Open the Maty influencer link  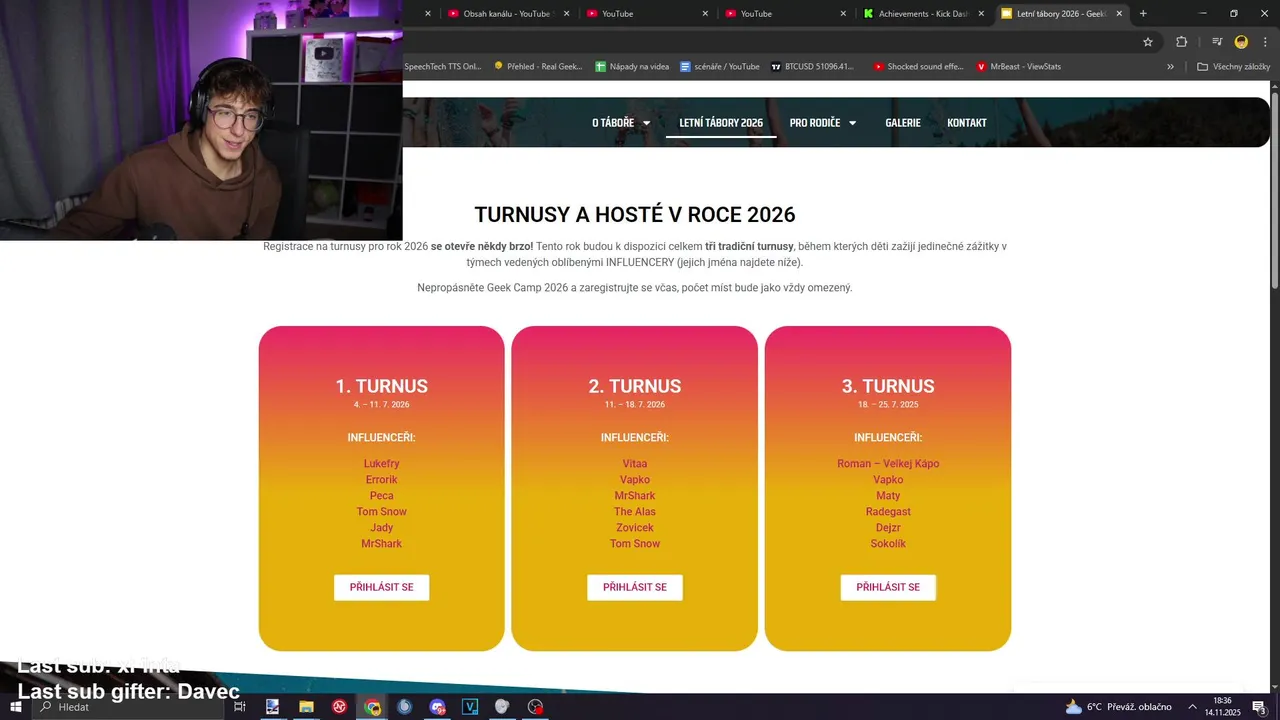tap(888, 496)
